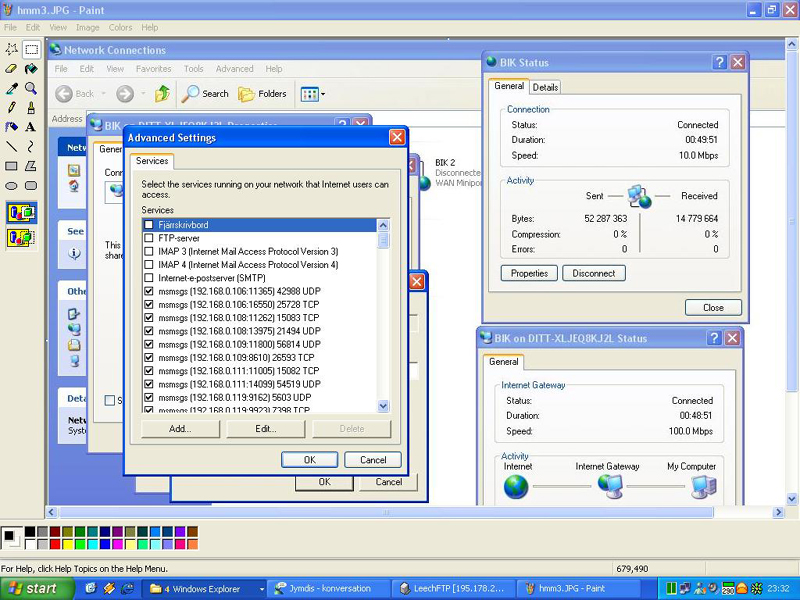Select the Magnifier tool
The height and width of the screenshot is (600, 800).
[32, 88]
